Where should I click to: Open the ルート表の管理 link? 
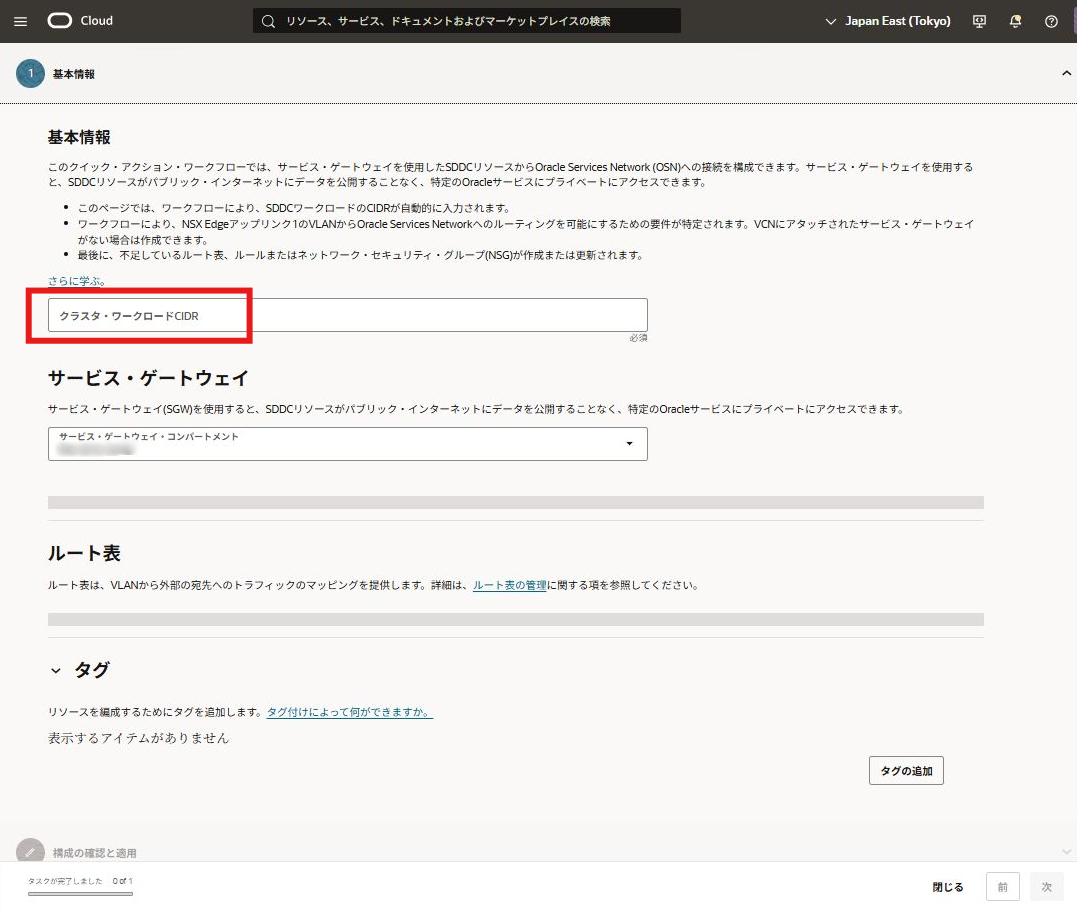coord(509,585)
